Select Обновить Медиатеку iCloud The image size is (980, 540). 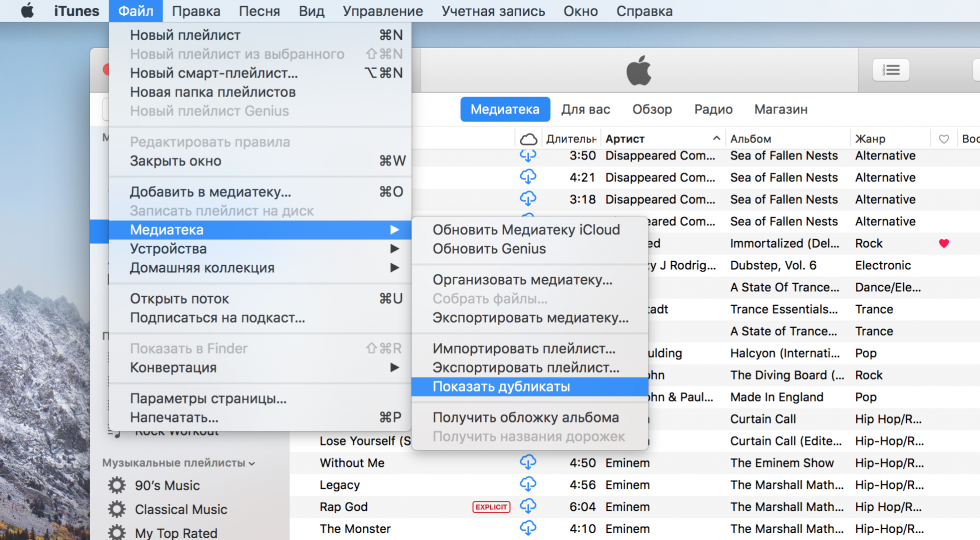pos(529,229)
